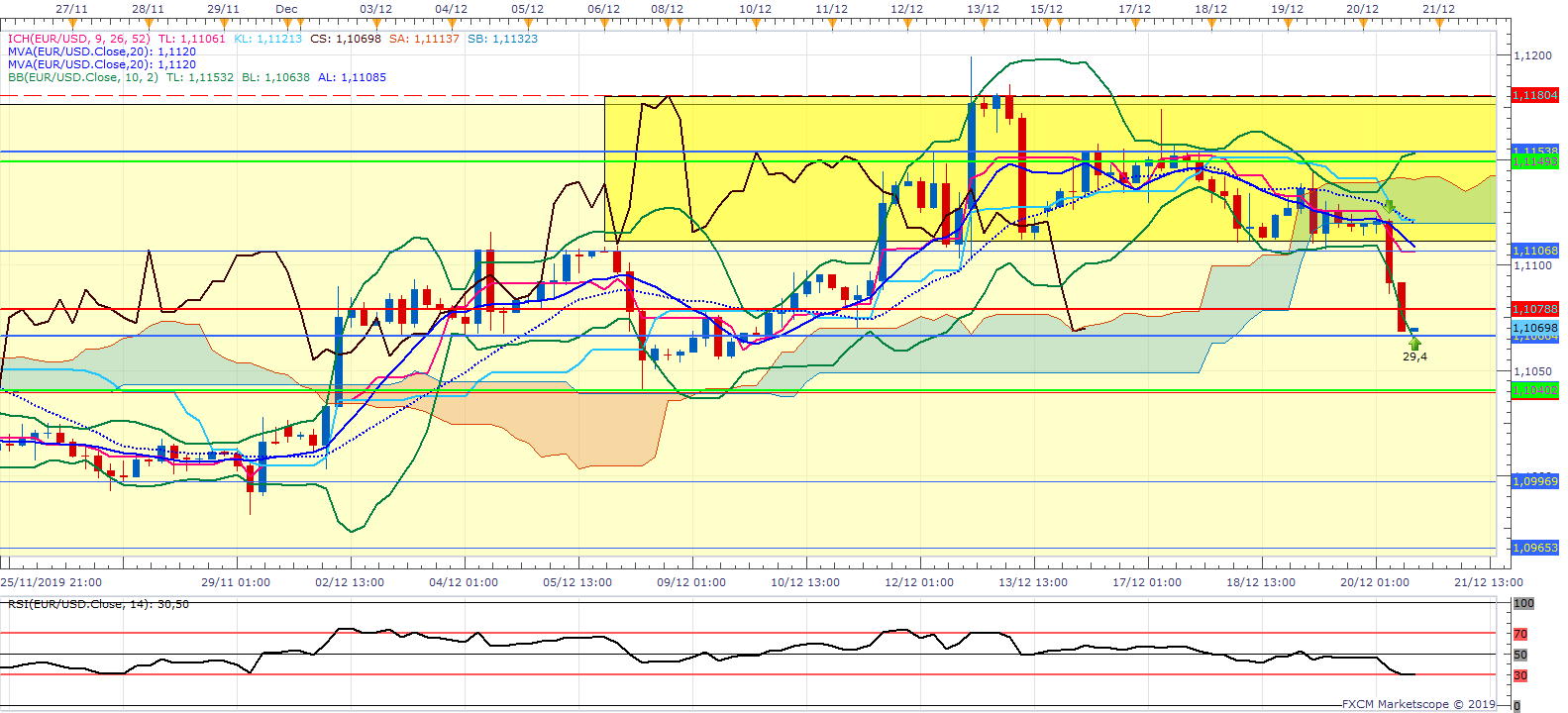Screen dimensions: 1568x713
Task: Click the RSI 70 overbought level label
Action: coord(1520,634)
